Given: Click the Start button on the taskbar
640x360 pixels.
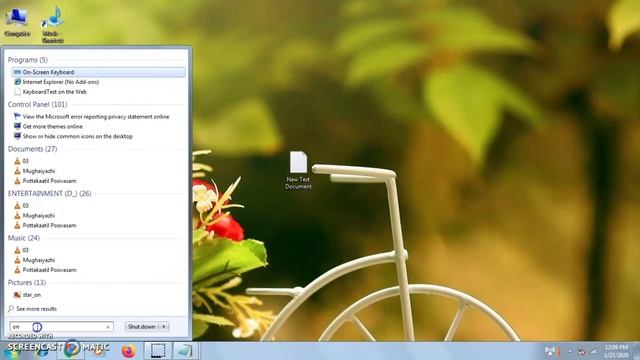Looking at the screenshot, I should coord(11,351).
